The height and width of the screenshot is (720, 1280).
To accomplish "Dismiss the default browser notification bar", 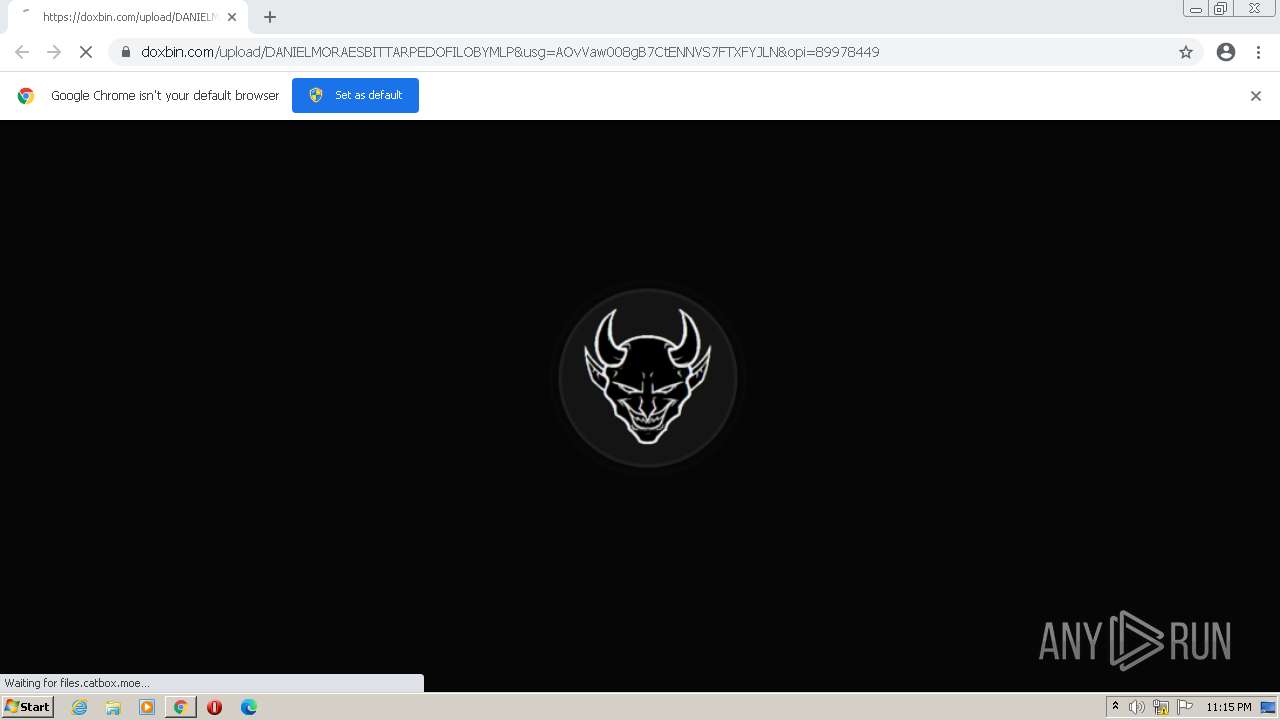I will (1256, 96).
